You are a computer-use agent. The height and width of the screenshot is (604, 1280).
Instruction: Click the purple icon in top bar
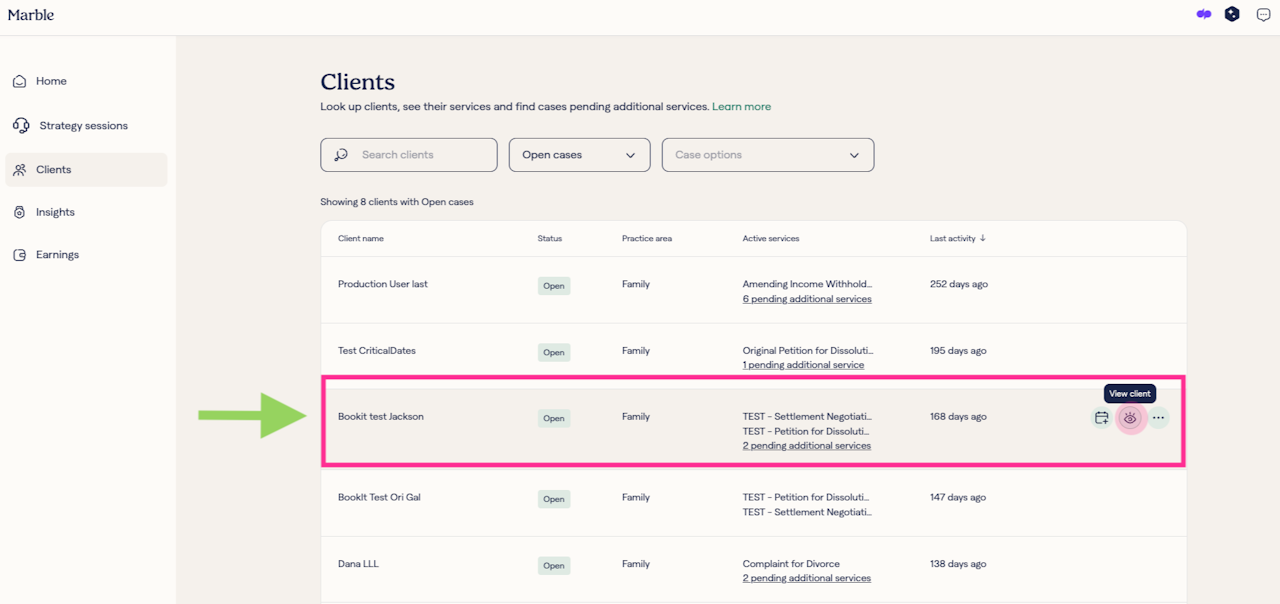tap(1204, 15)
